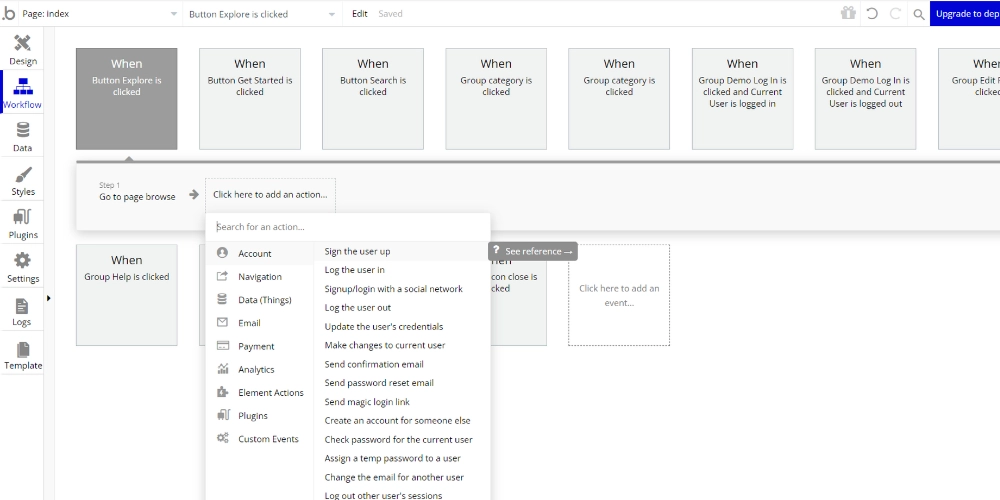
Task: Select the Analytics action category
Action: pos(260,369)
